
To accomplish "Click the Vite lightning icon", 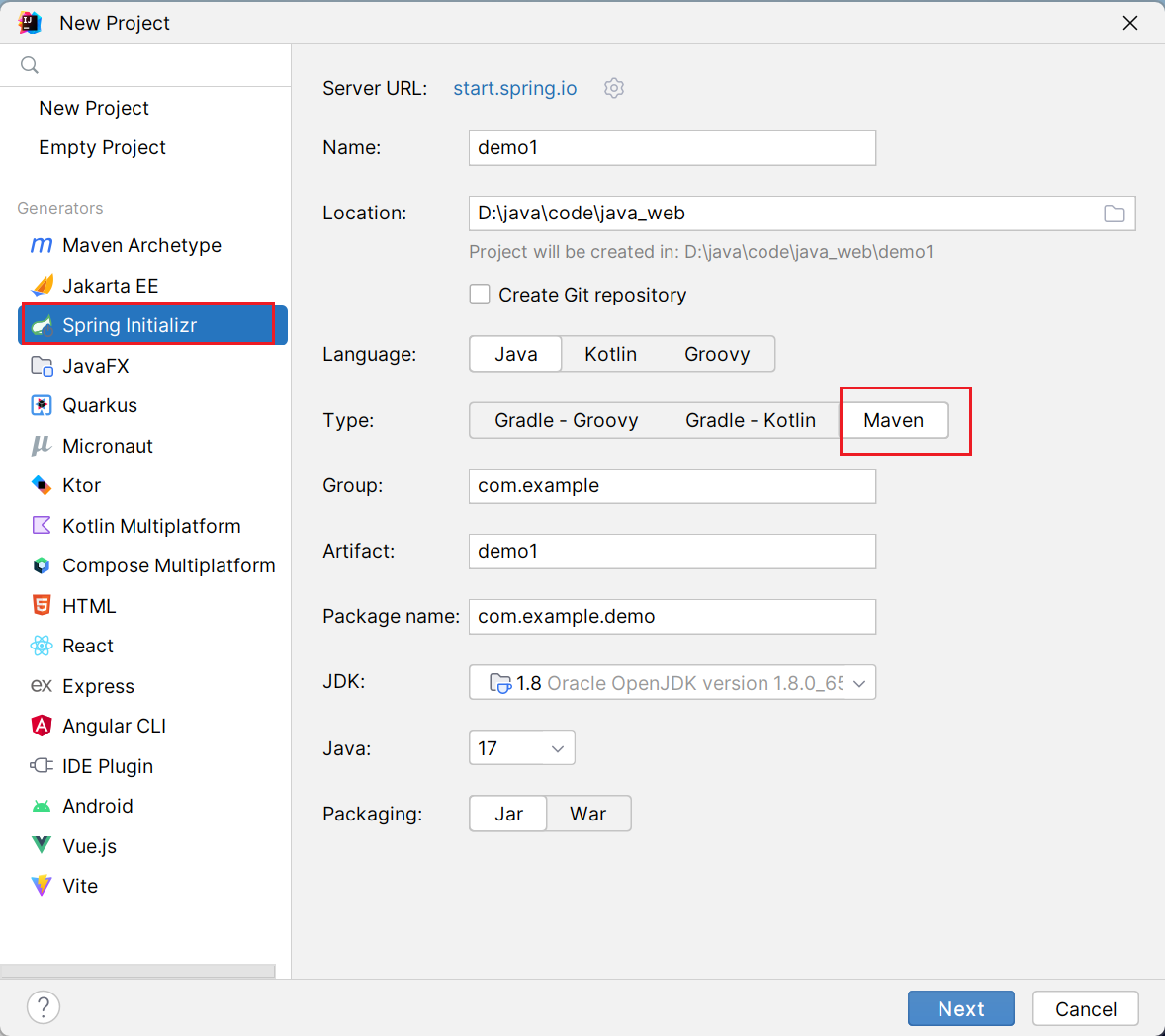I will click(42, 885).
